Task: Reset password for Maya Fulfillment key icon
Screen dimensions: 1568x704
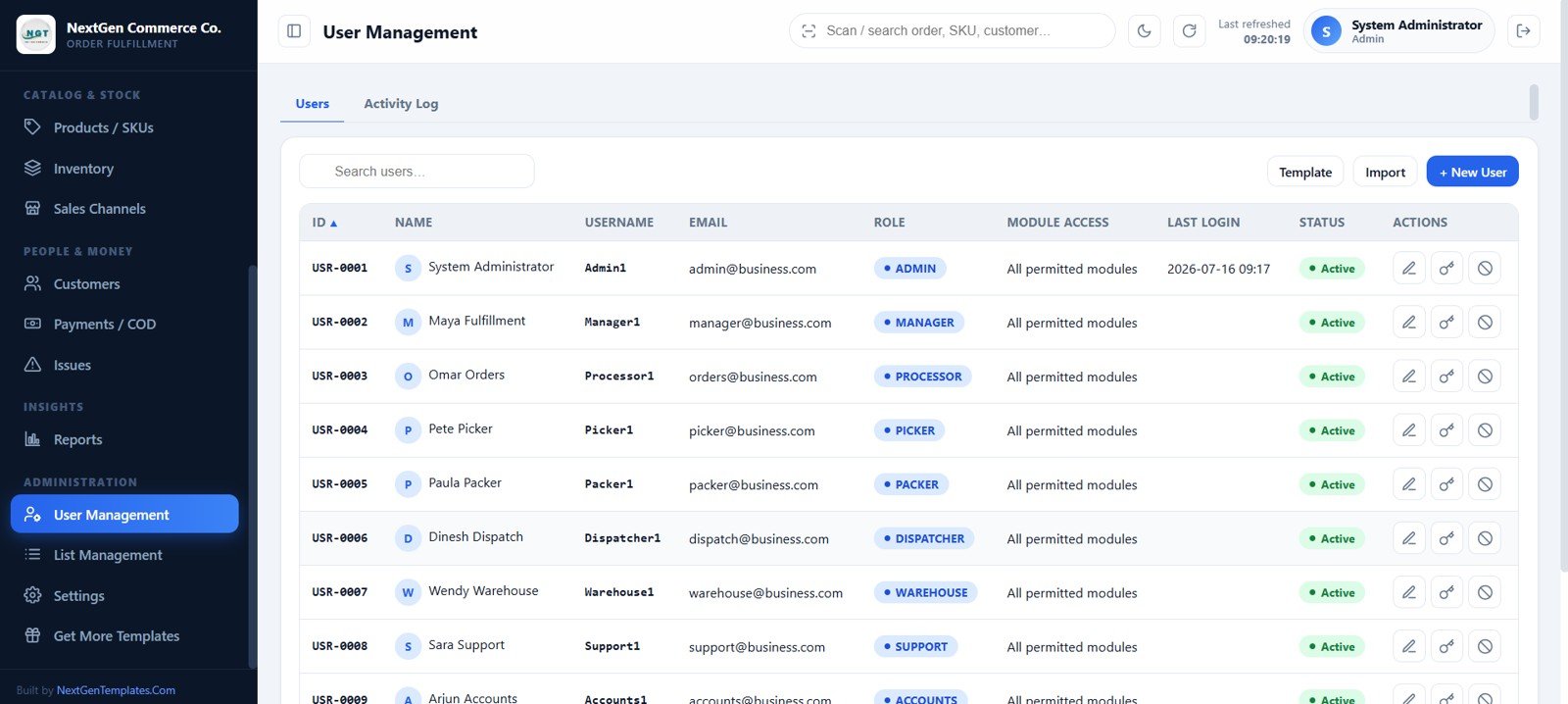Action: coord(1446,323)
